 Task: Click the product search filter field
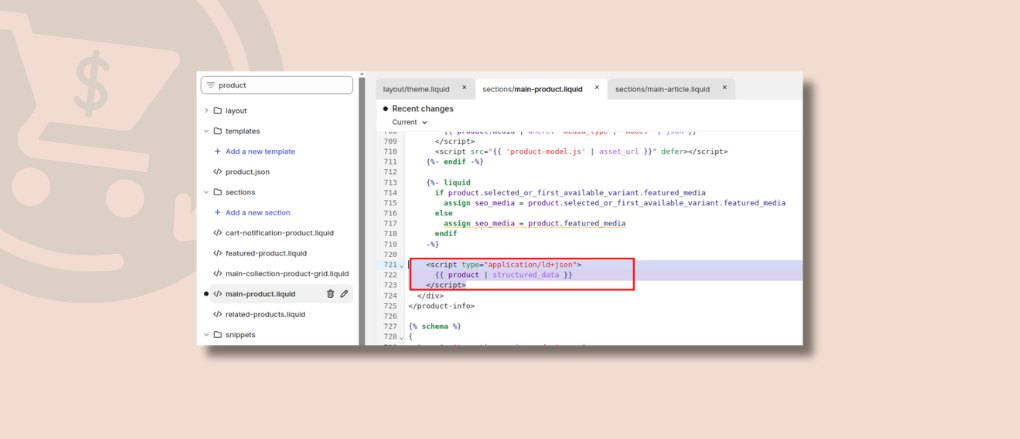click(x=276, y=85)
